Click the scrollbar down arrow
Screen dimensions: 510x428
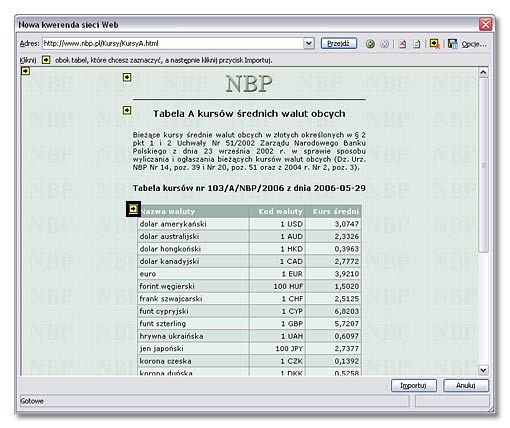[483, 370]
